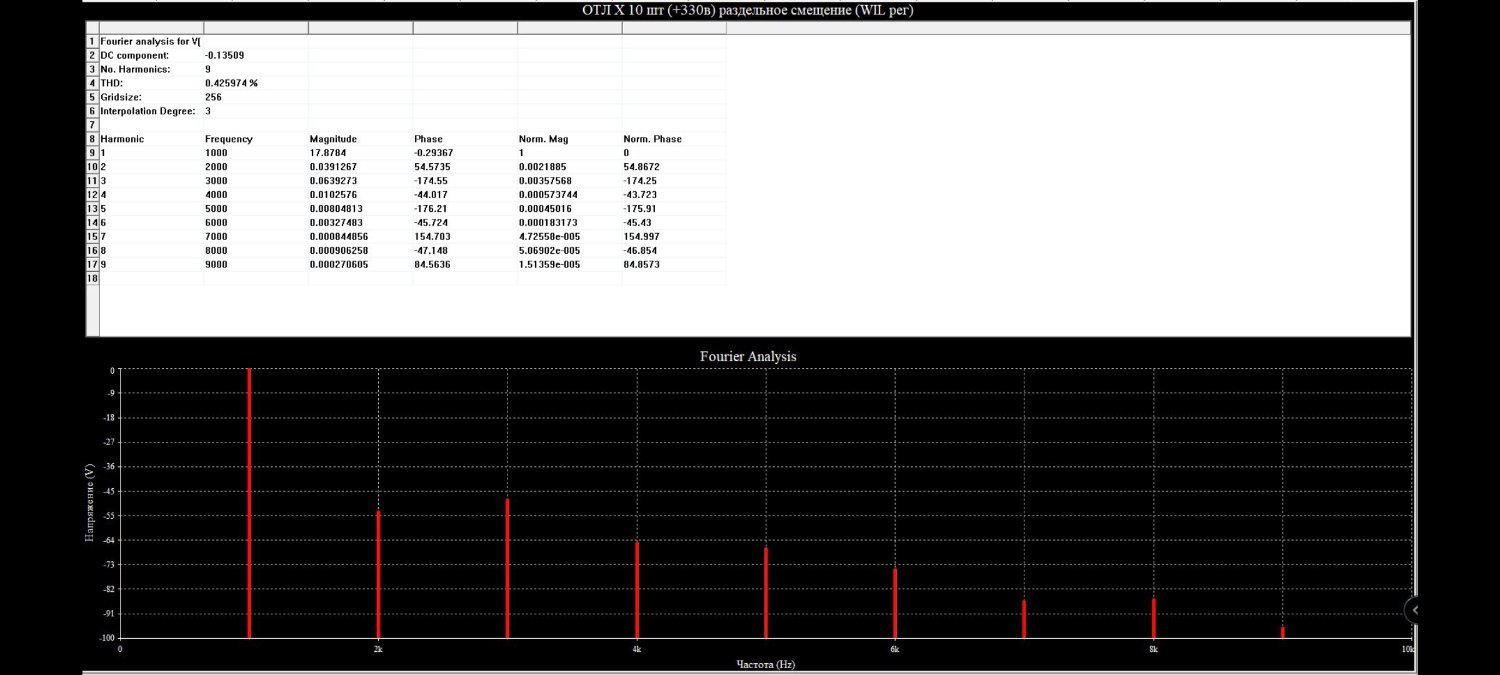Click the phase cell 154.703

point(464,237)
